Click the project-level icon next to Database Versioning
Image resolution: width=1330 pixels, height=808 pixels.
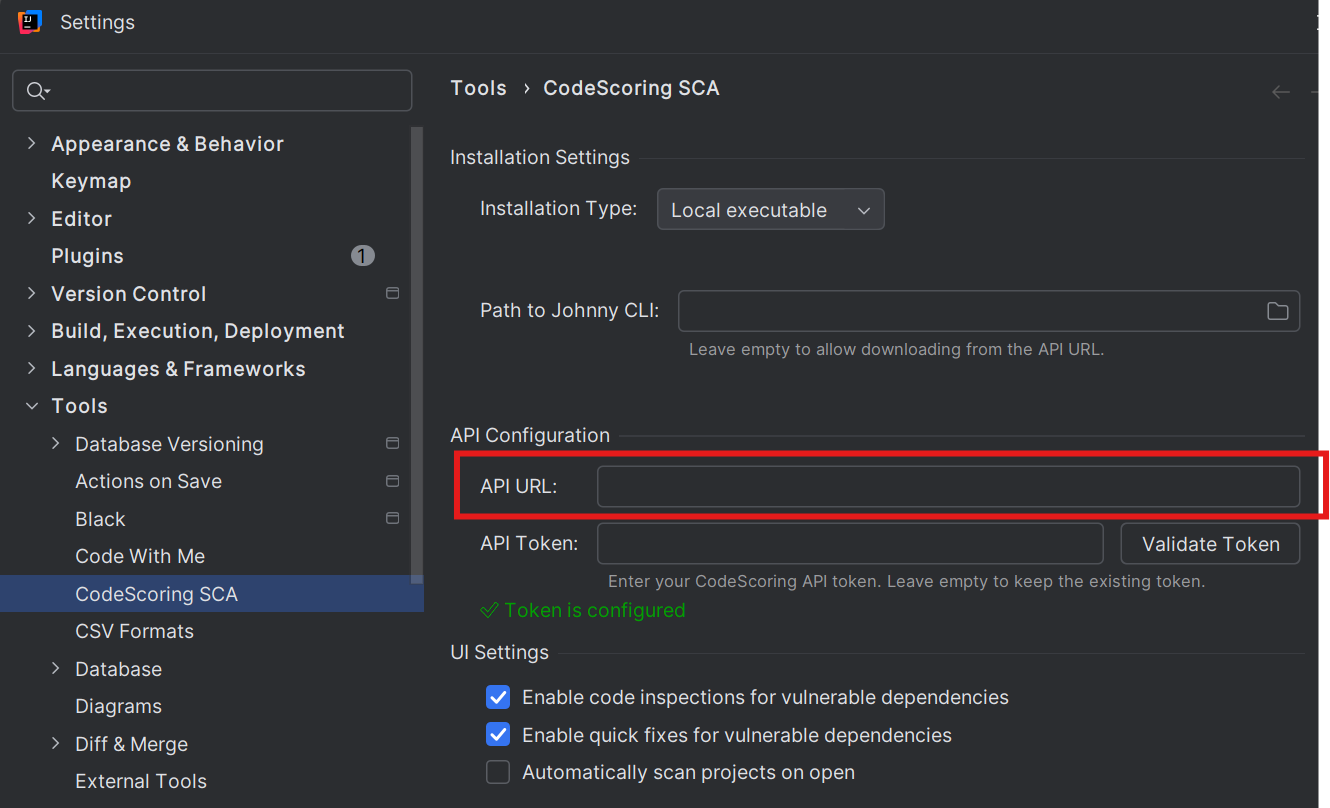pos(392,444)
